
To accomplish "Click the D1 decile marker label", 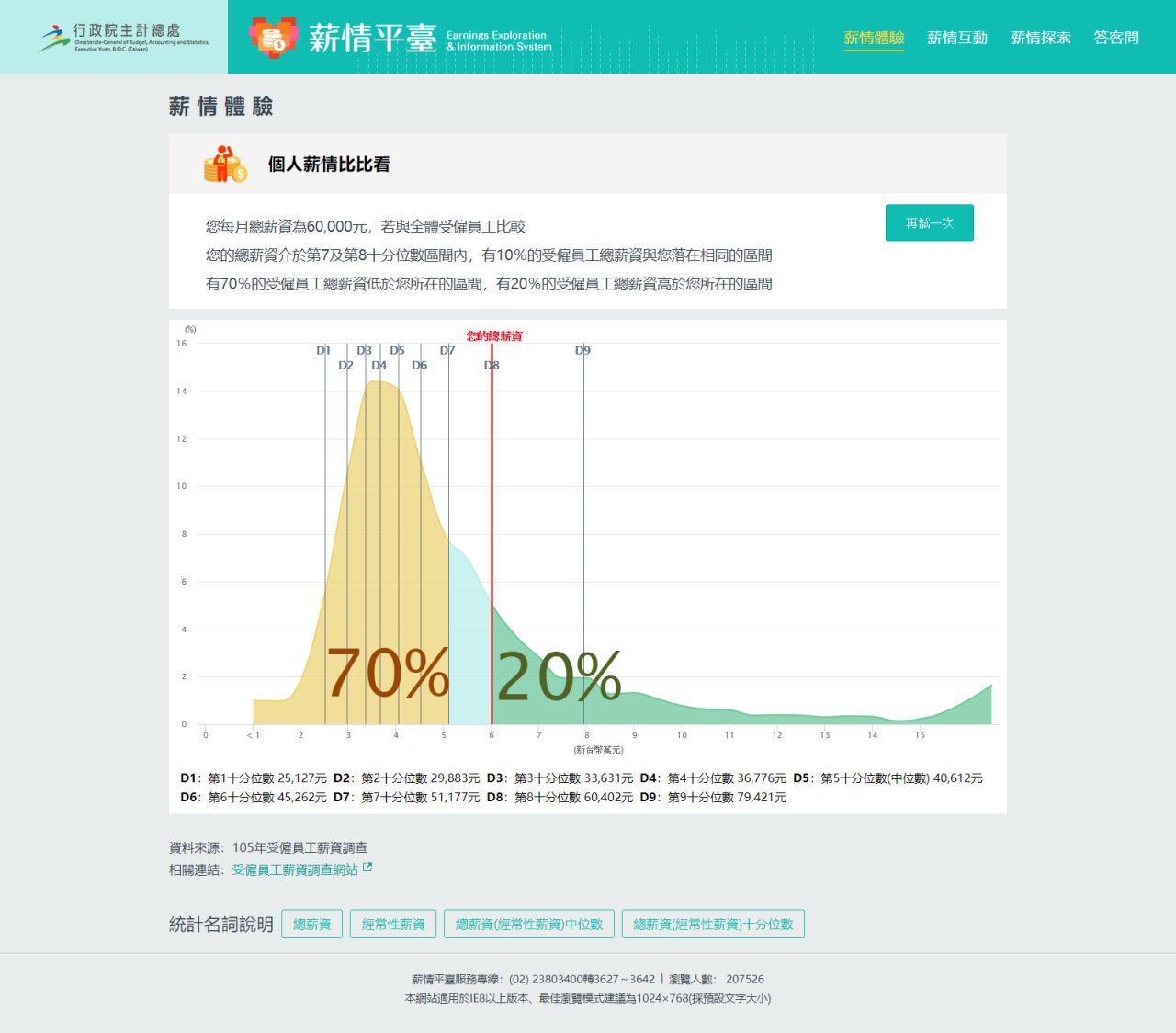I will [323, 351].
